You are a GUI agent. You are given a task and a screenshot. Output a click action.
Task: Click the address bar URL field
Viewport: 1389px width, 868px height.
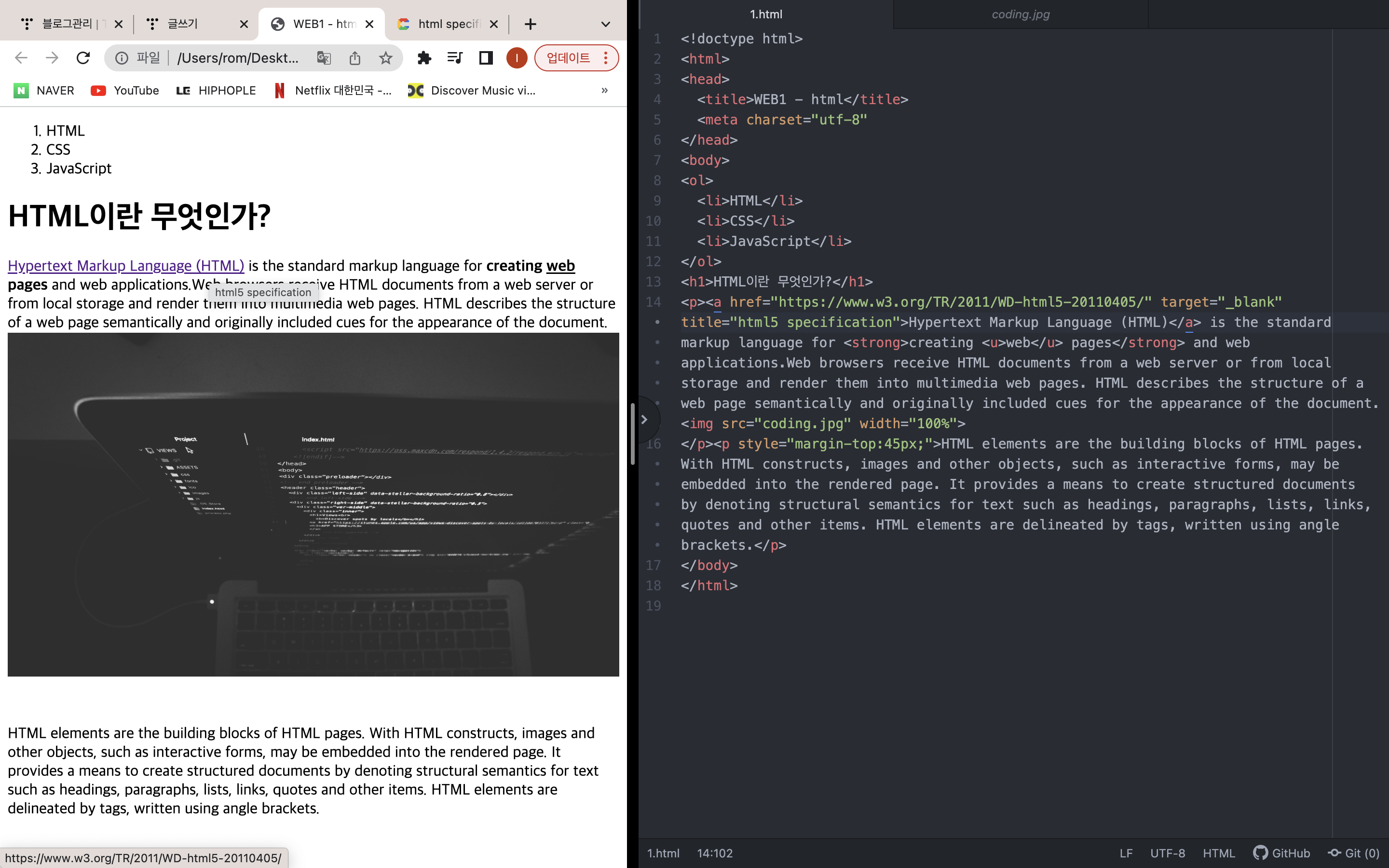pyautogui.click(x=238, y=58)
